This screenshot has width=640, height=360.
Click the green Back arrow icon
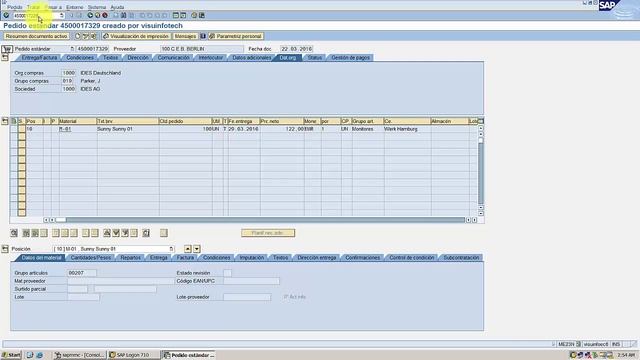pyautogui.click(x=90, y=16)
